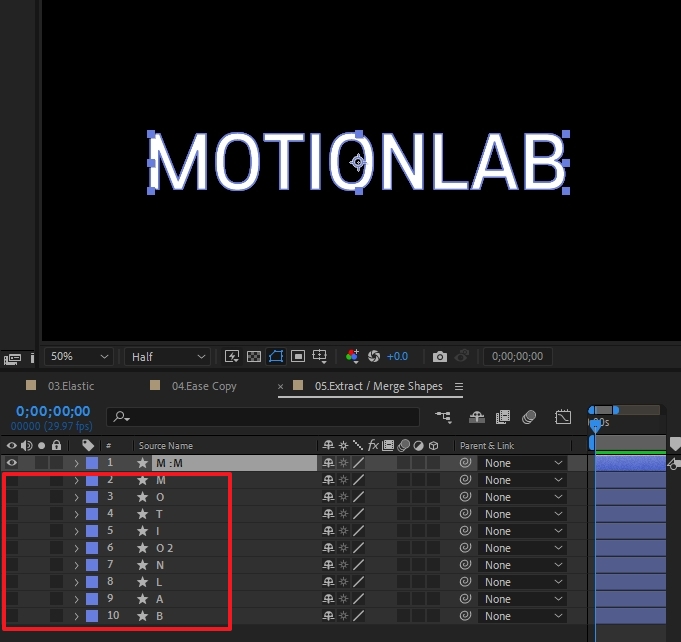Viewport: 681px width, 642px height.
Task: Expand layer 3 O properties
Action: pyautogui.click(x=76, y=497)
